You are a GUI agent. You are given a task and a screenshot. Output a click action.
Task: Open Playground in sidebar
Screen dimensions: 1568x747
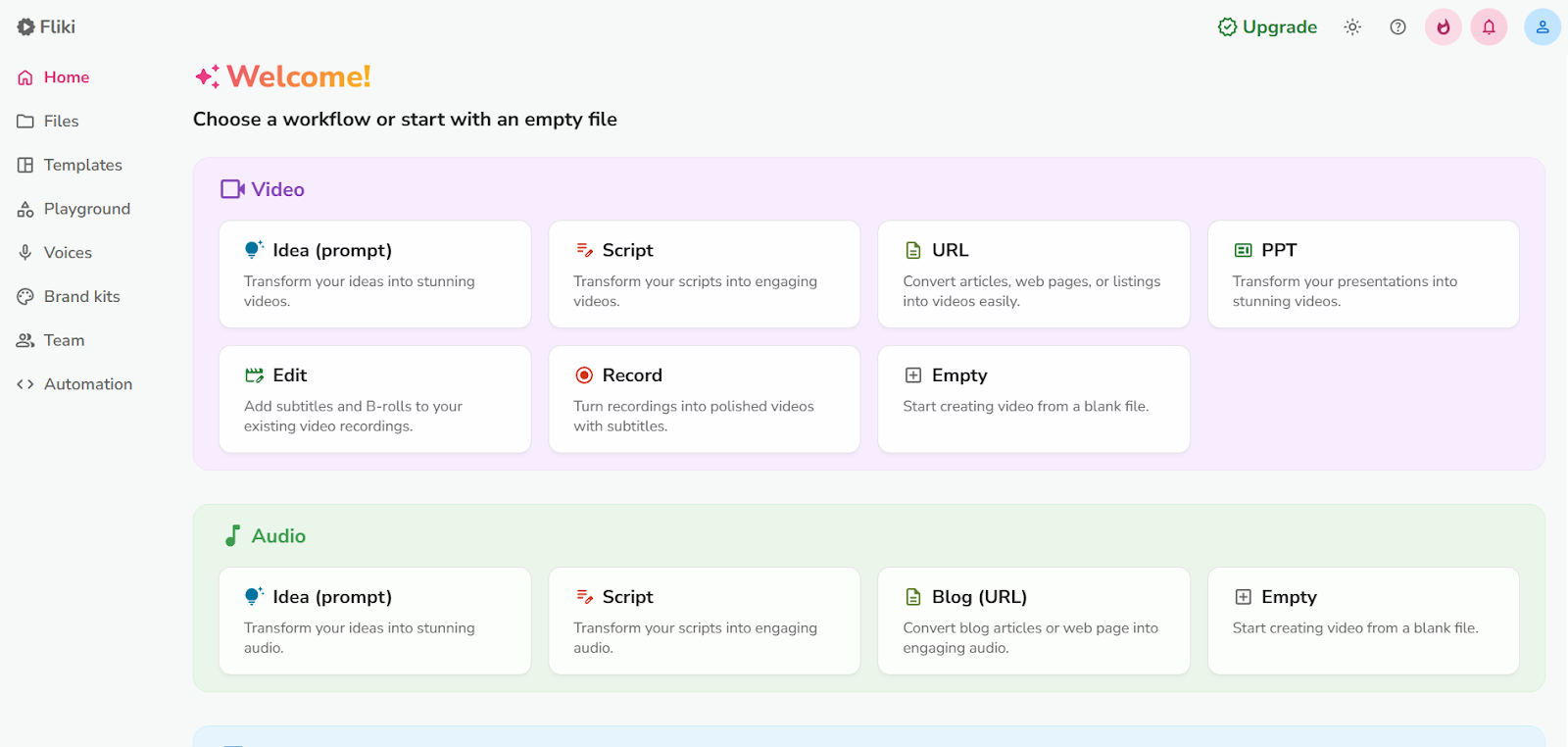86,209
